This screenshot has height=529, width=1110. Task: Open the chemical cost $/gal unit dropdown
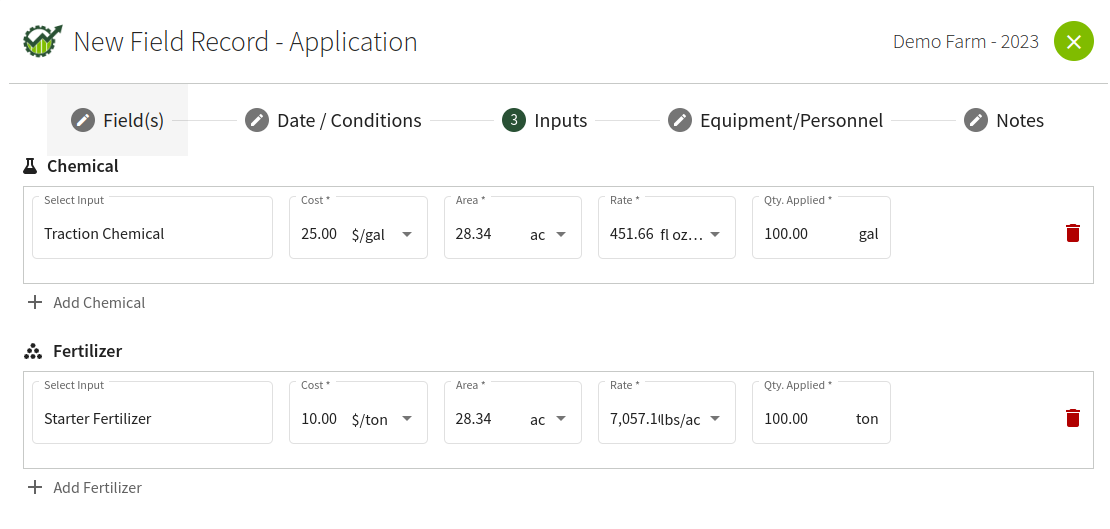pyautogui.click(x=407, y=234)
